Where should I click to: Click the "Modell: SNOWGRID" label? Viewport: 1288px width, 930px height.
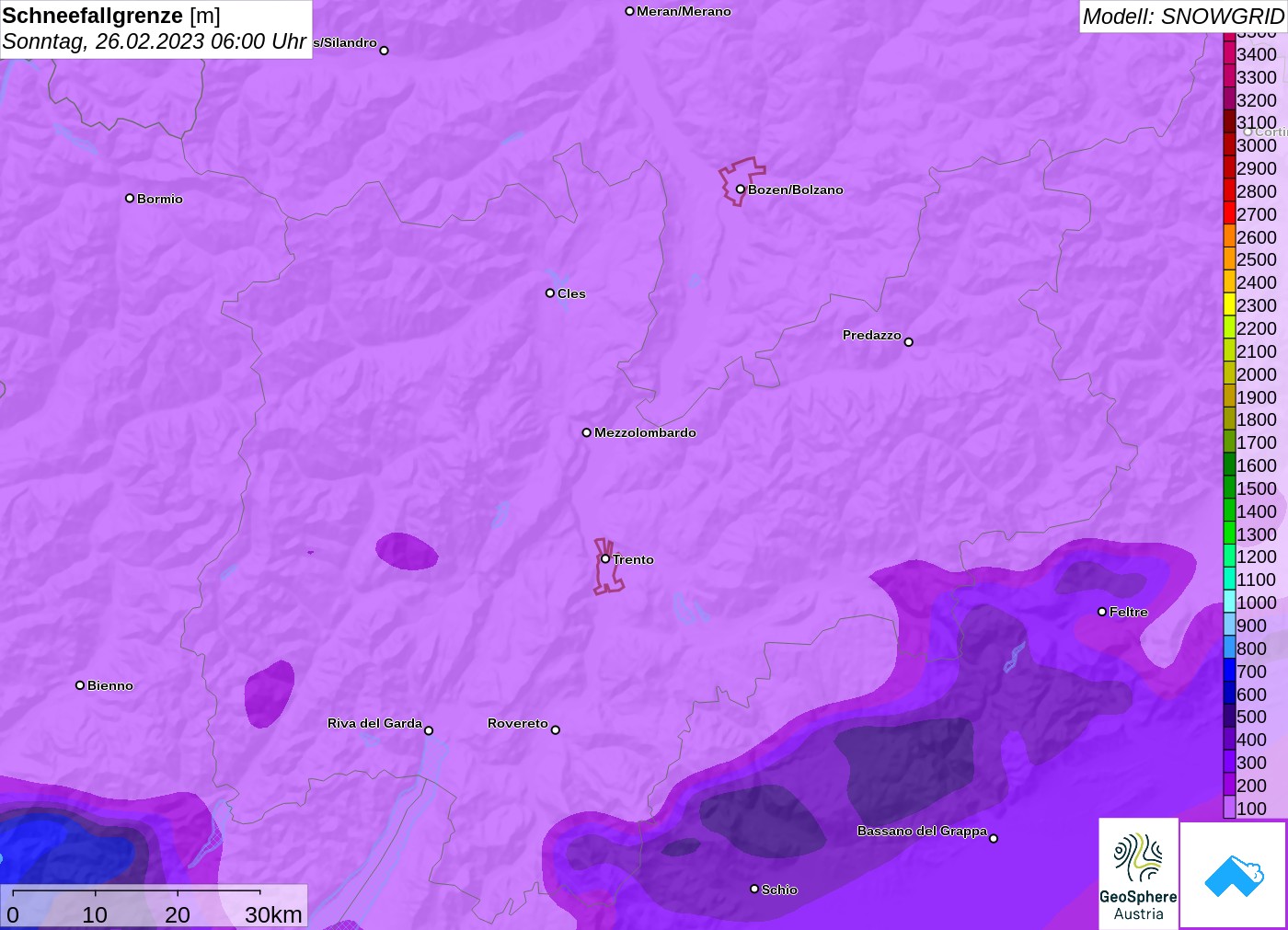click(1183, 17)
